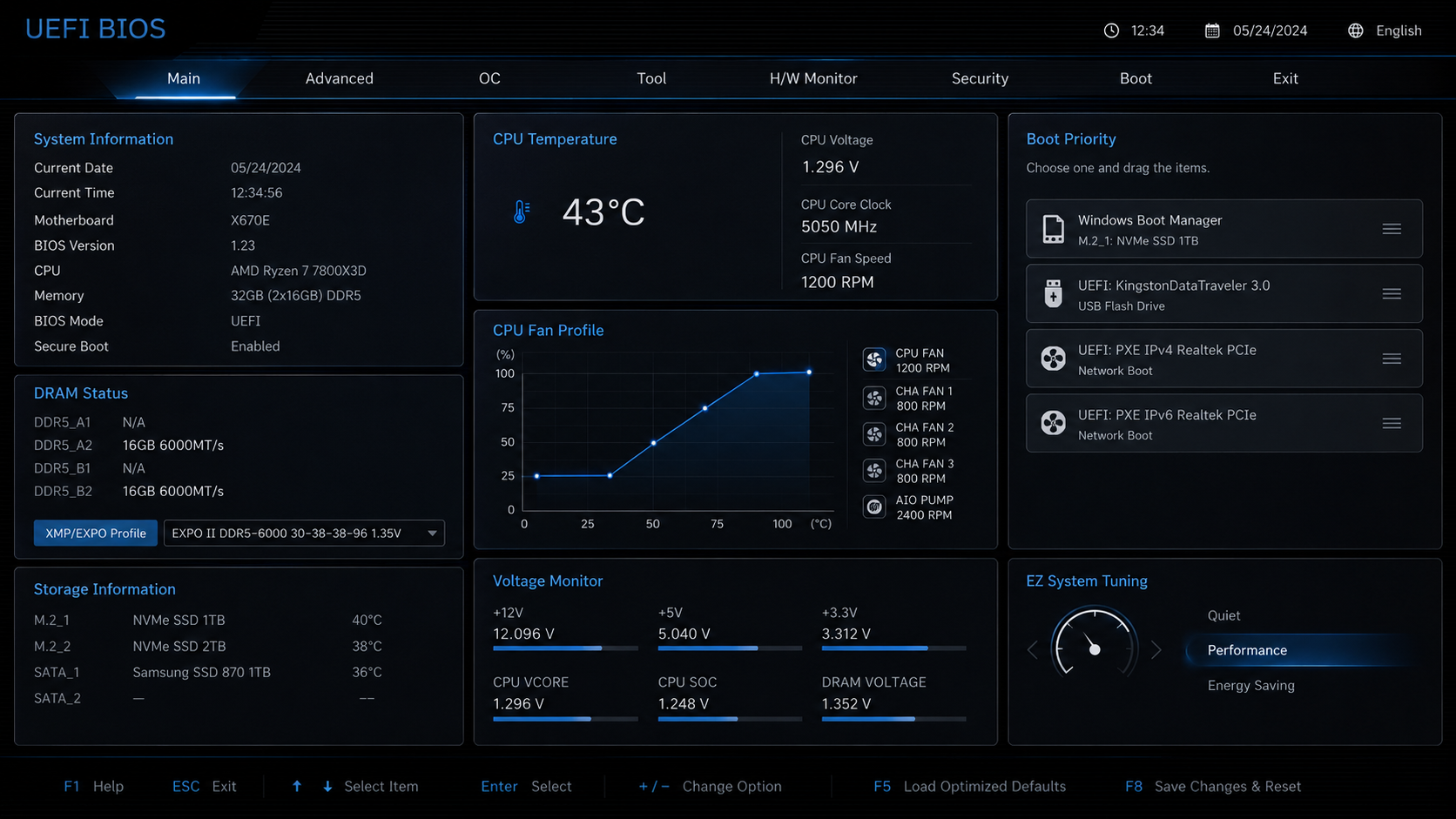Select the CHA FAN 1 icon
This screenshot has height=819, width=1456.
tap(874, 398)
